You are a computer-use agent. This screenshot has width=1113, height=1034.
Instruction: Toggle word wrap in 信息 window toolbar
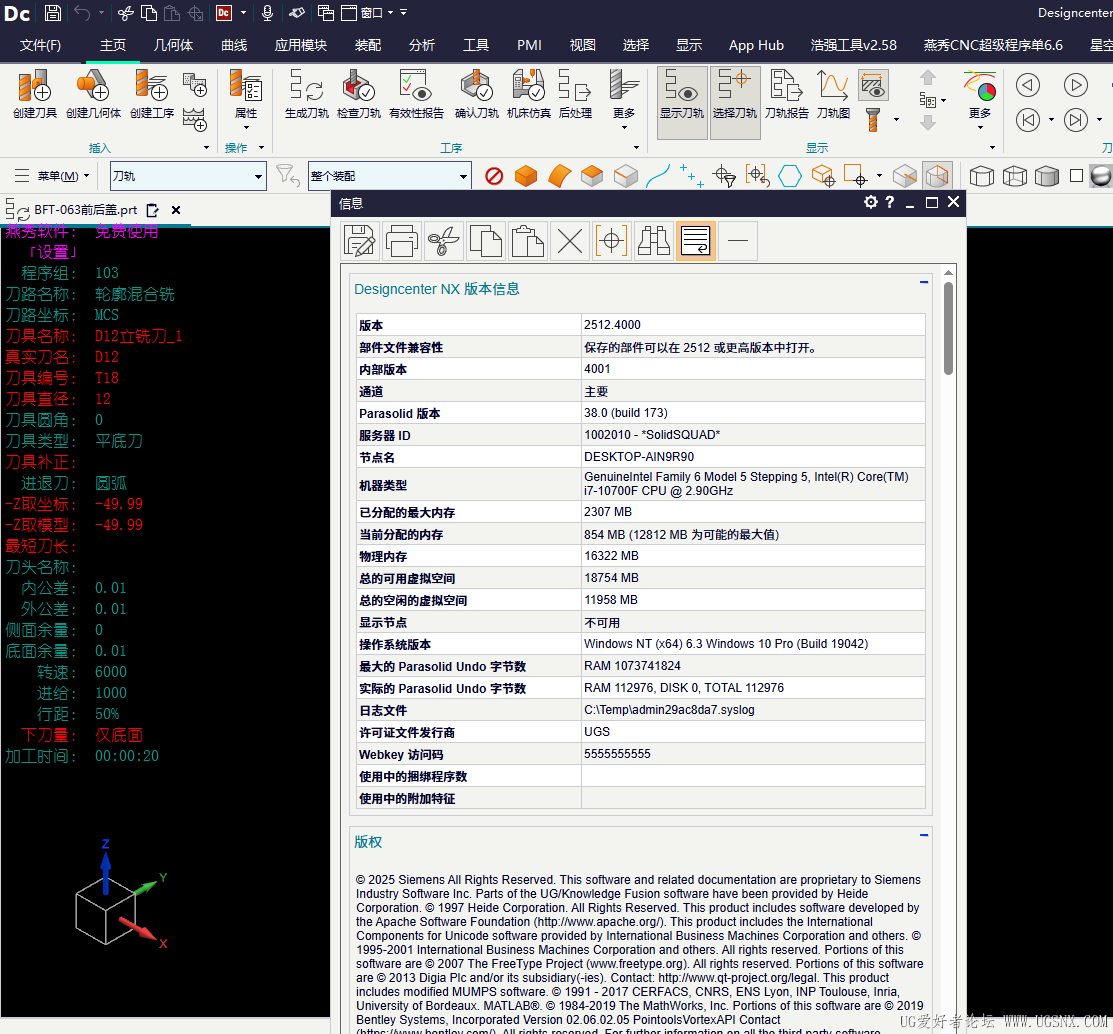tap(695, 241)
